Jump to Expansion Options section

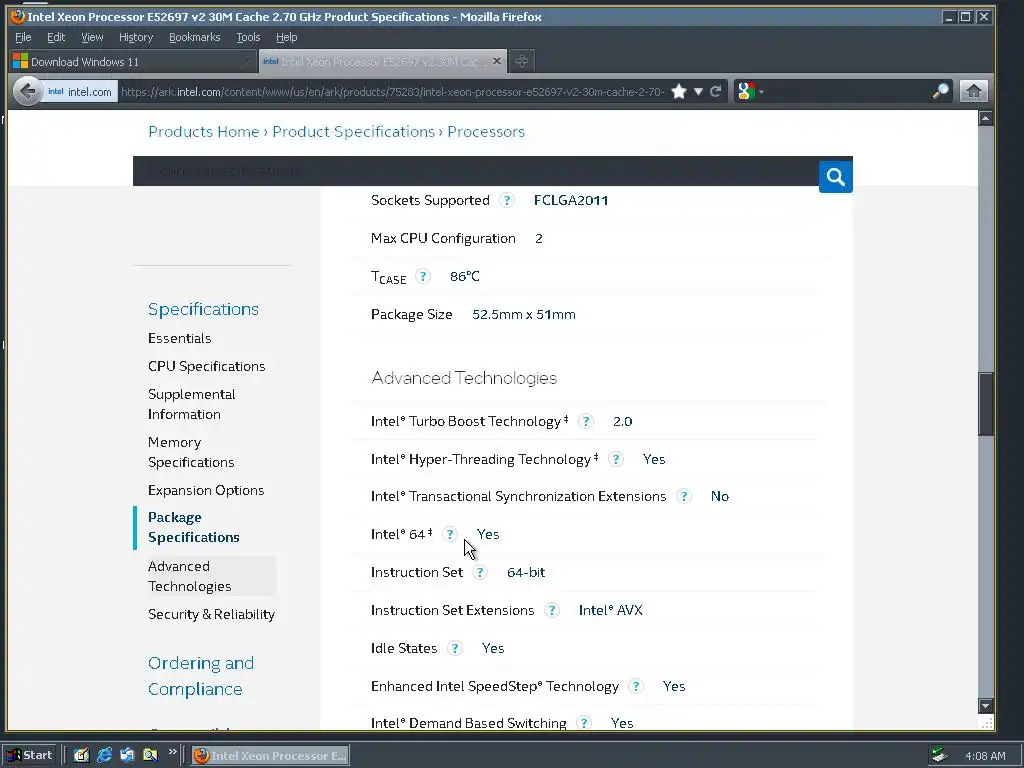206,490
